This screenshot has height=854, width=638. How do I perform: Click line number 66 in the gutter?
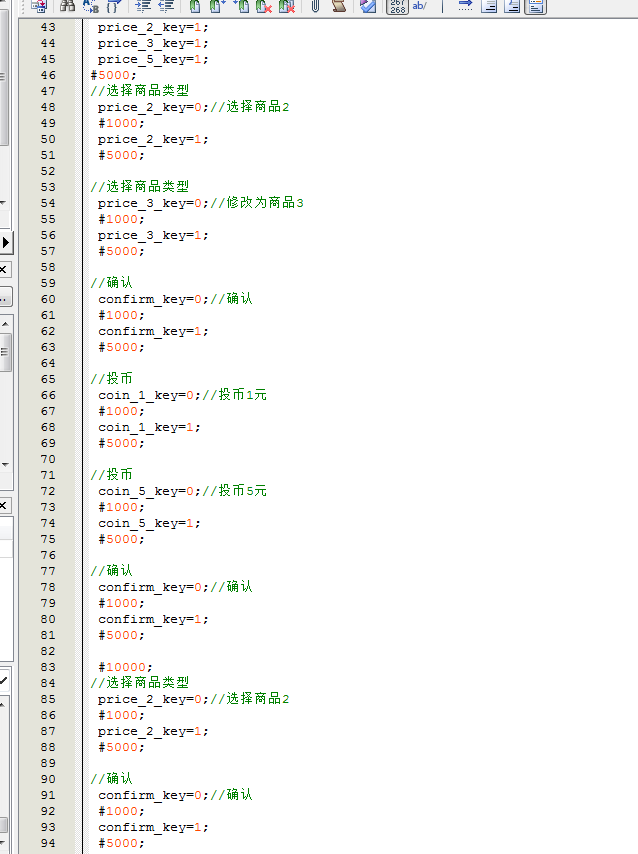pyautogui.click(x=48, y=395)
